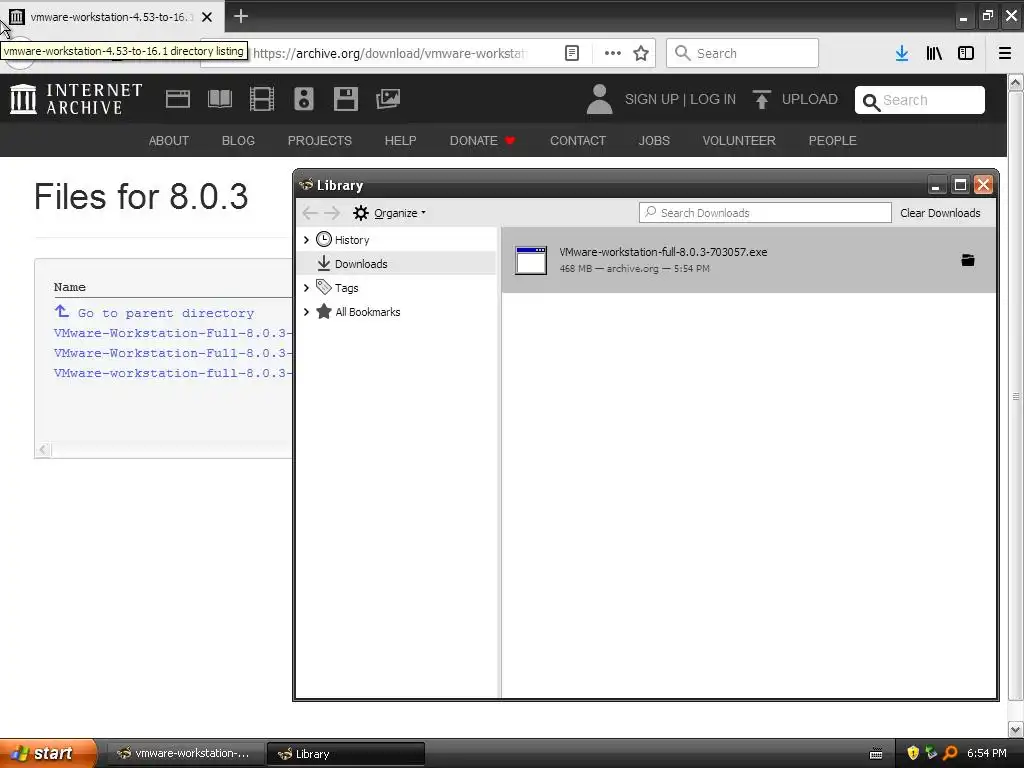Image resolution: width=1024 pixels, height=768 pixels.
Task: Open the ABOUT menu item
Action: [x=168, y=140]
